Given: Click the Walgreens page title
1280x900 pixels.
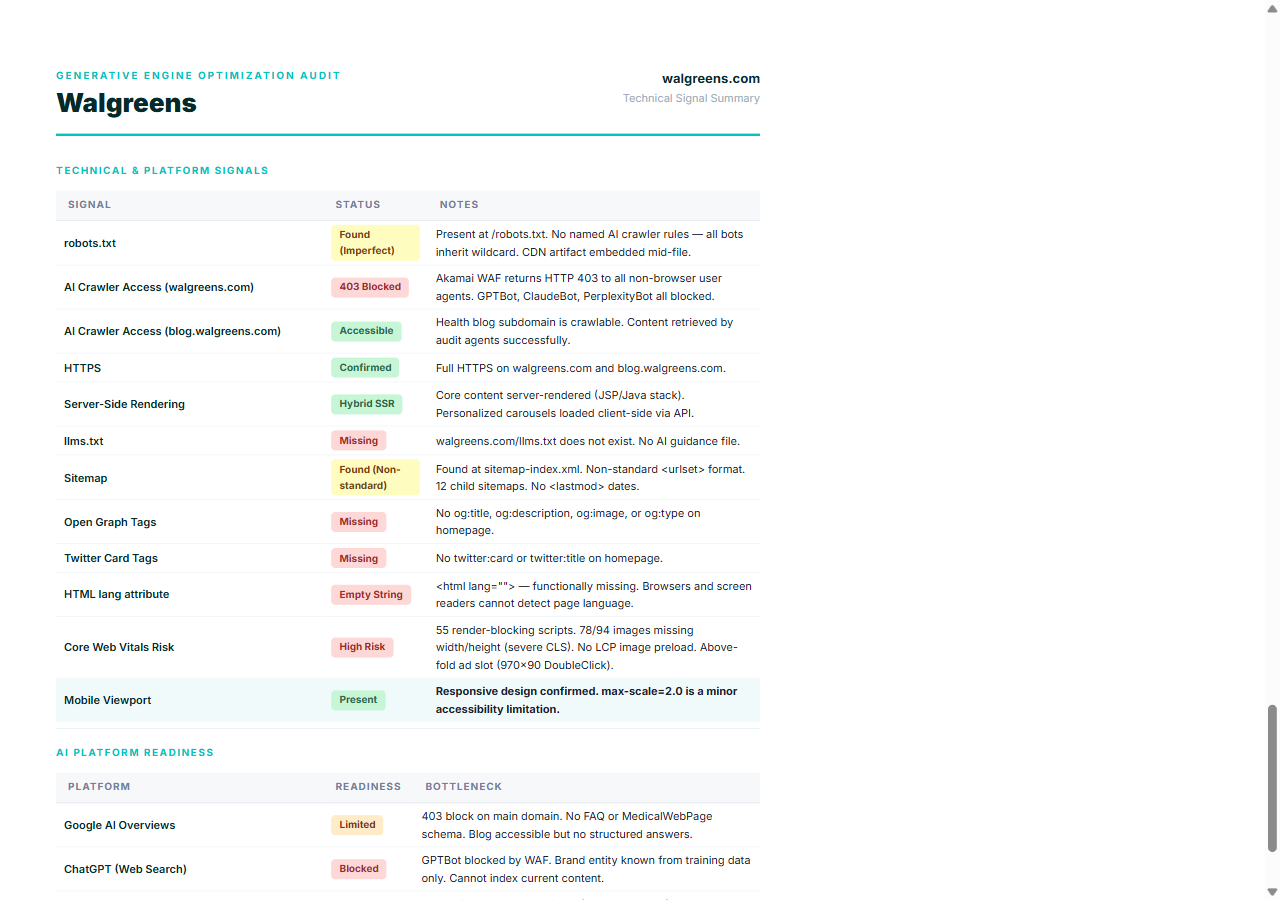Looking at the screenshot, I should coord(126,103).
